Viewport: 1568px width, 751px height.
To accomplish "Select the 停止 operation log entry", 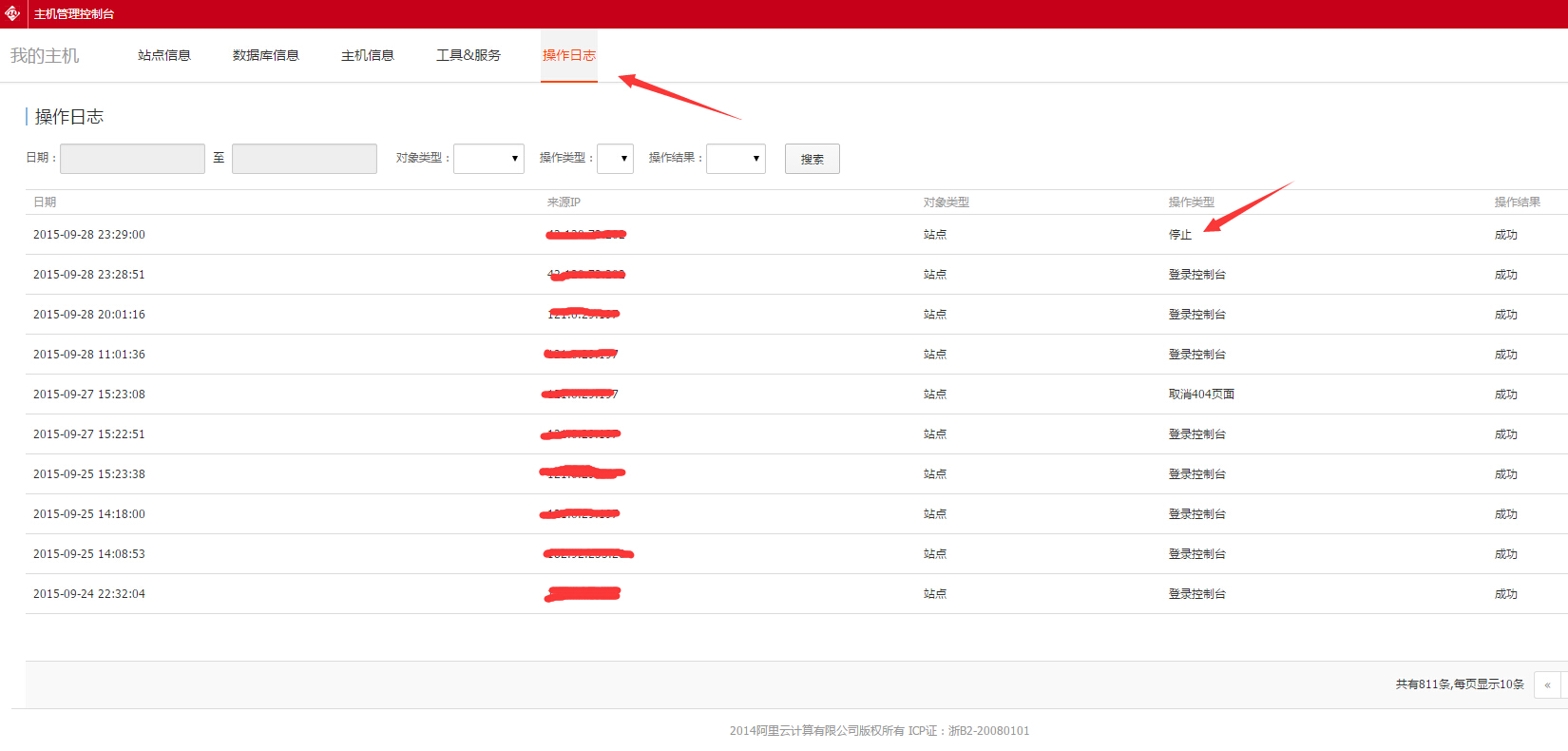I will pos(1179,235).
